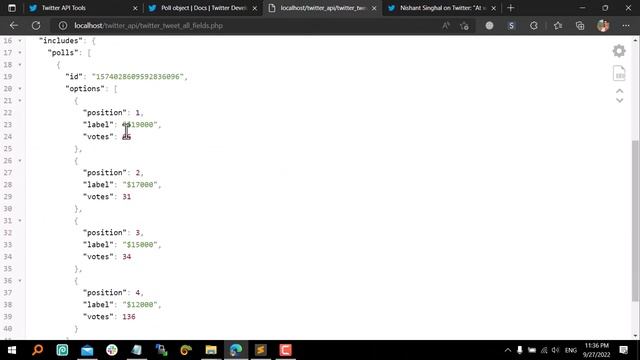Click the votes value 136
The height and width of the screenshot is (360, 640).
pos(129,317)
